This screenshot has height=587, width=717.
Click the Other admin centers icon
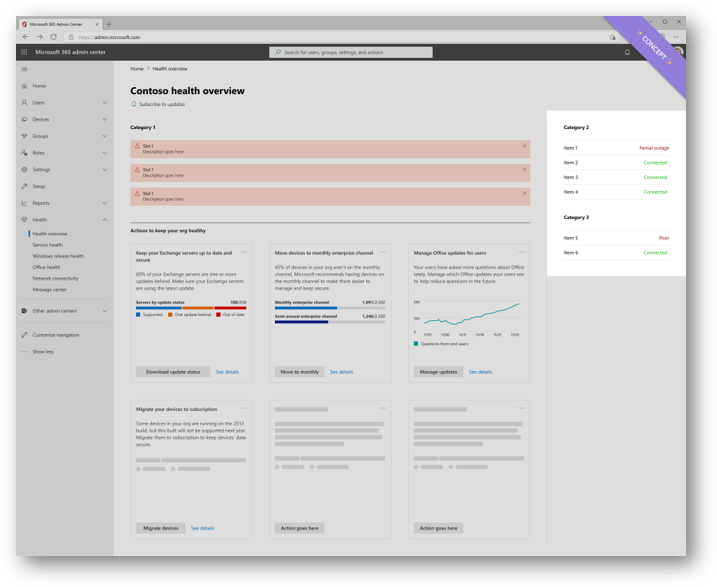[24, 311]
